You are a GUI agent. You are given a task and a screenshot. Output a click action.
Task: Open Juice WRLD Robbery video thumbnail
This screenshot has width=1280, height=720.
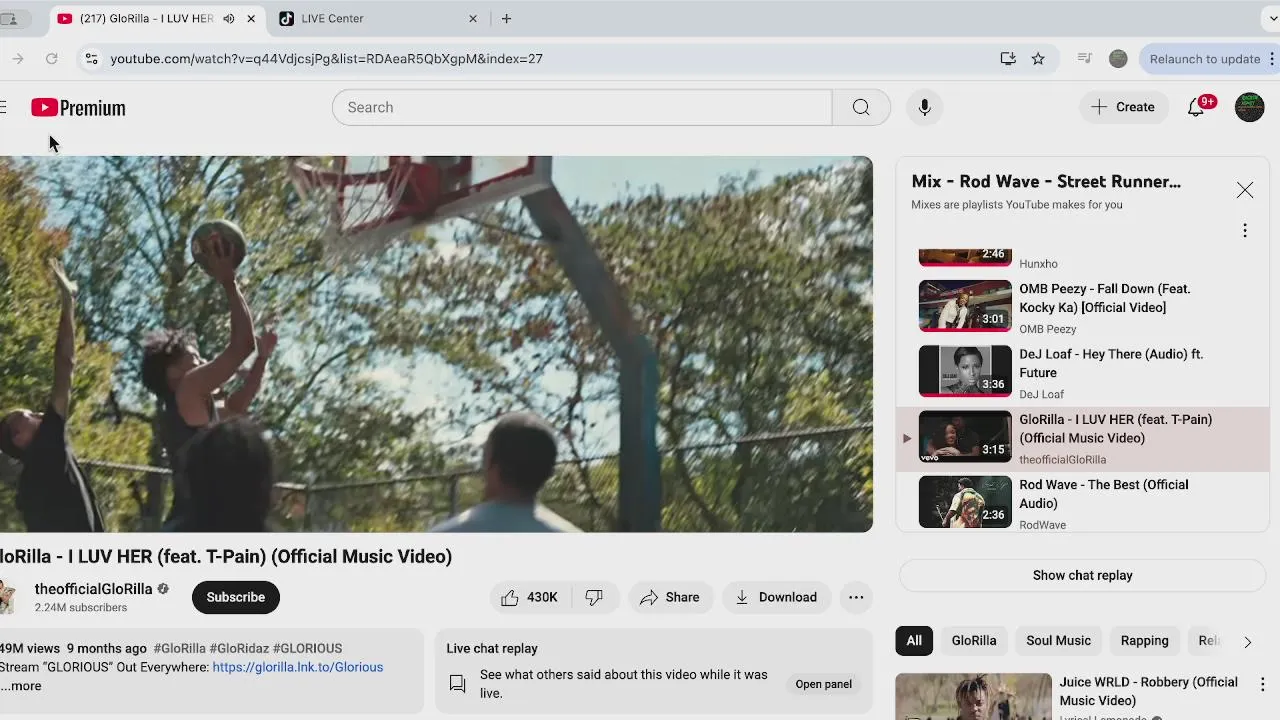coord(973,696)
